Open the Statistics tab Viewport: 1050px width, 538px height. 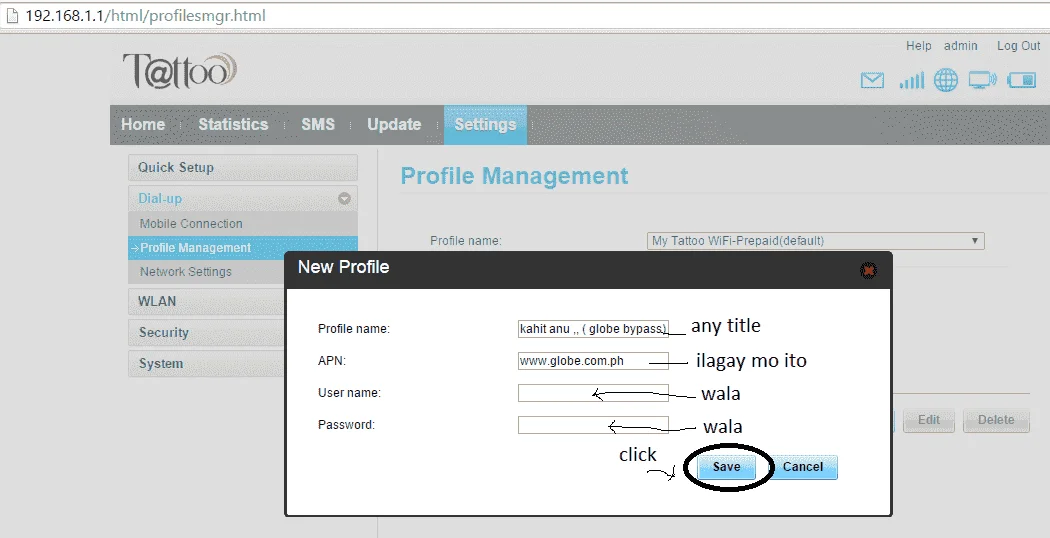233,125
